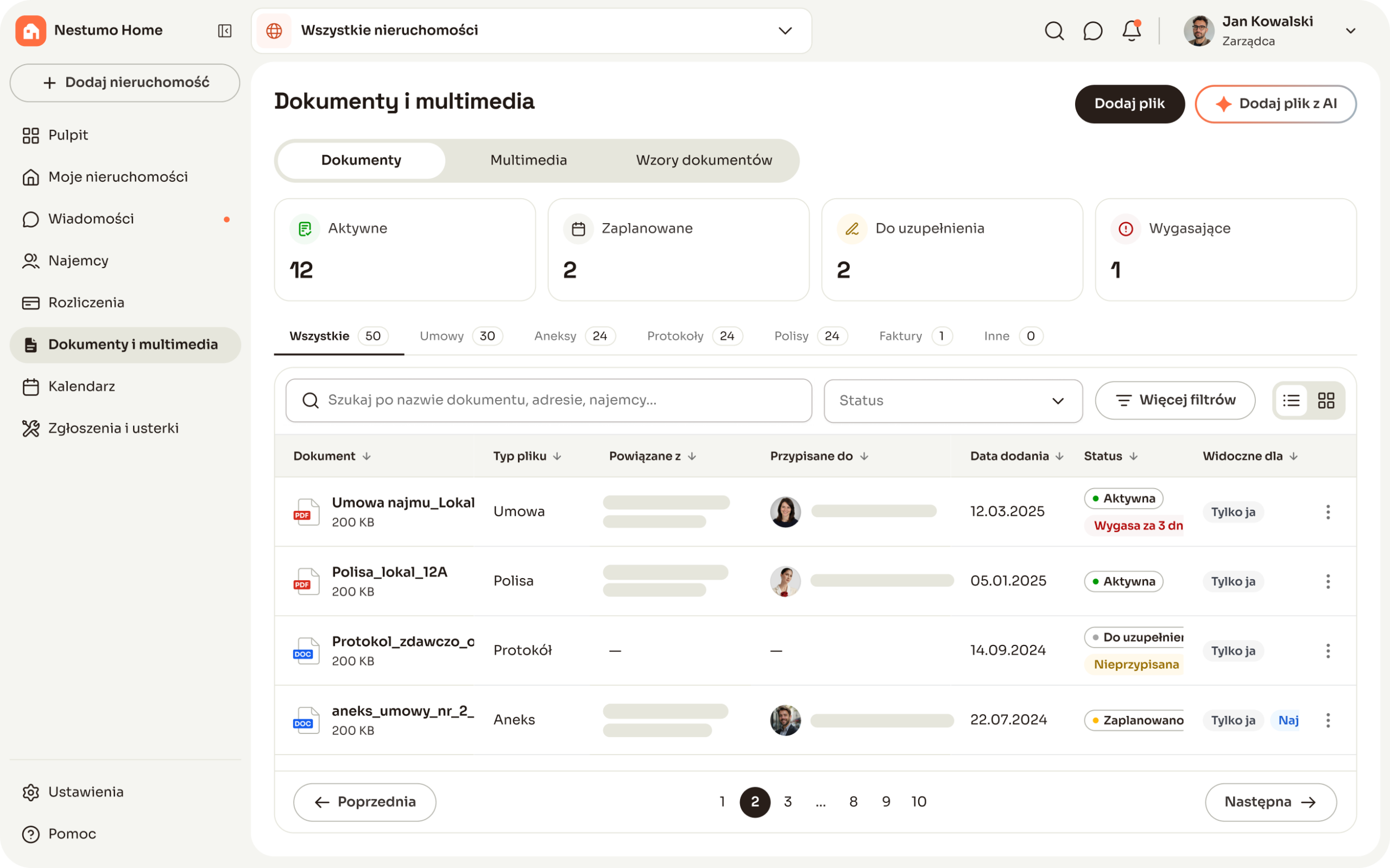1390x868 pixels.
Task: Open Wiadomości in the sidebar
Action: click(x=125, y=219)
